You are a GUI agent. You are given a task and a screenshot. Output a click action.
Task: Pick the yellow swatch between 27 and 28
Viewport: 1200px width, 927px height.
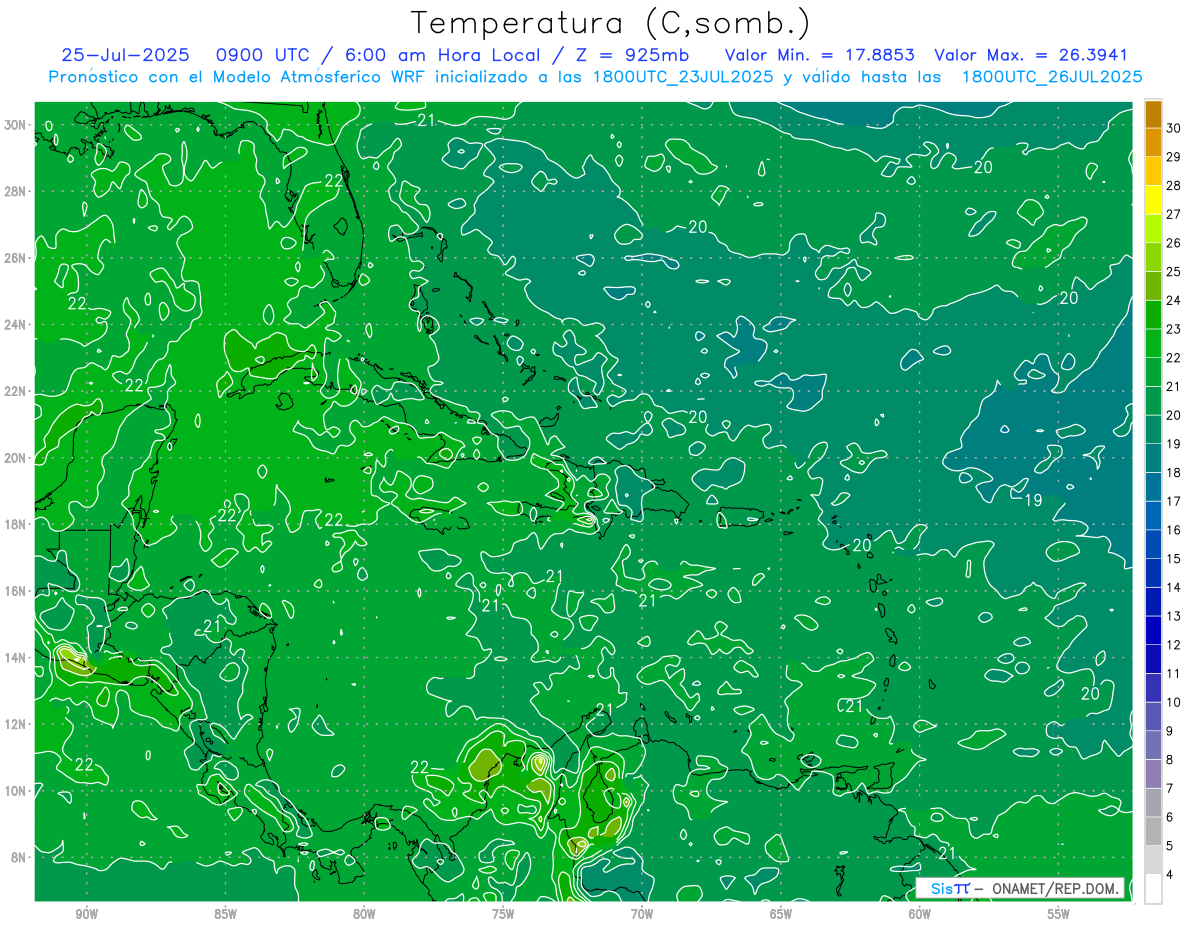[1153, 200]
